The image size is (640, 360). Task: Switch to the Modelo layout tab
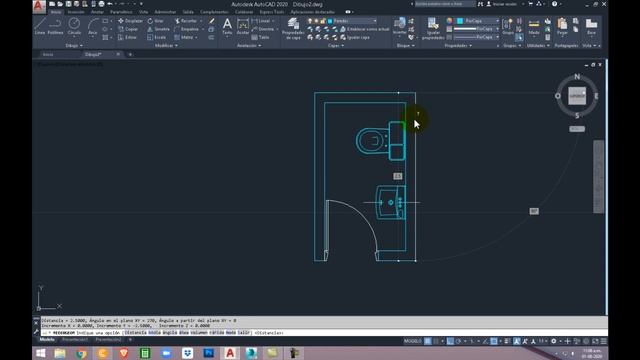(47, 340)
